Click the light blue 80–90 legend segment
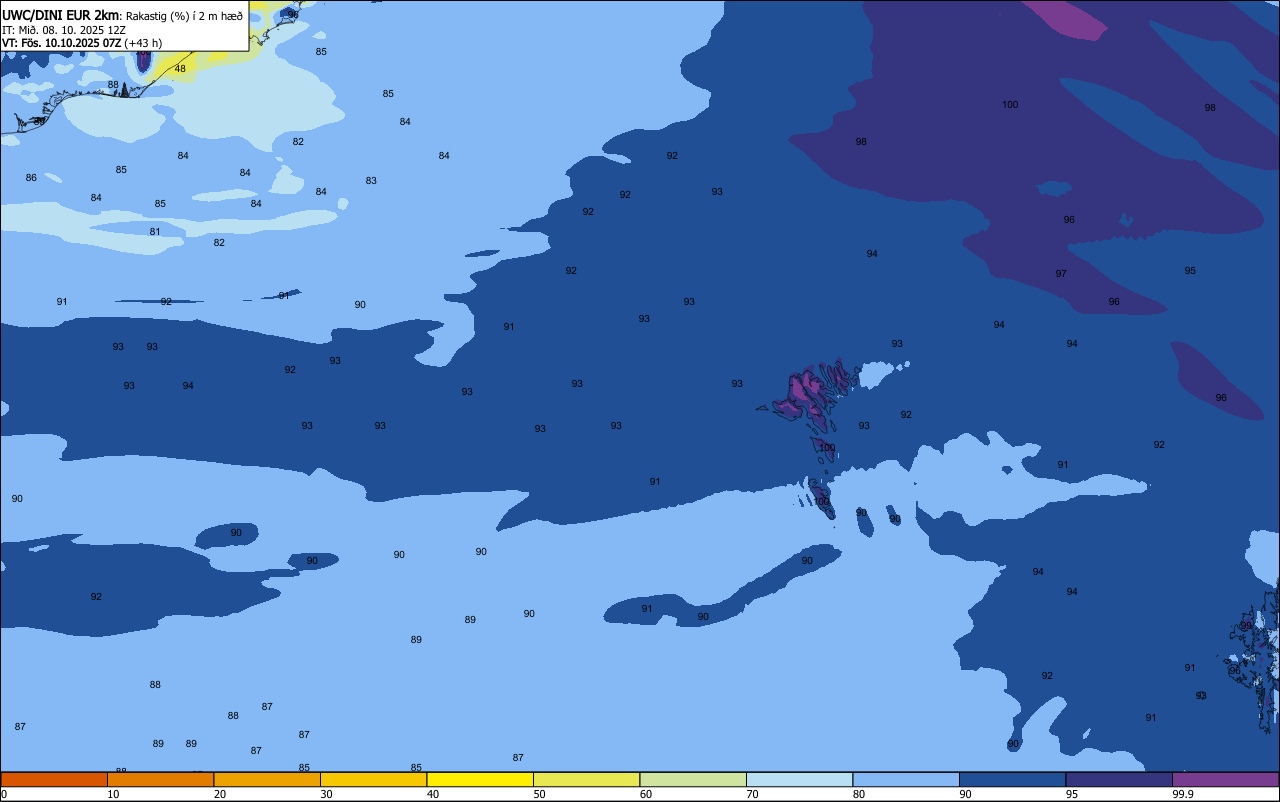This screenshot has height=802, width=1280. pyautogui.click(x=906, y=779)
